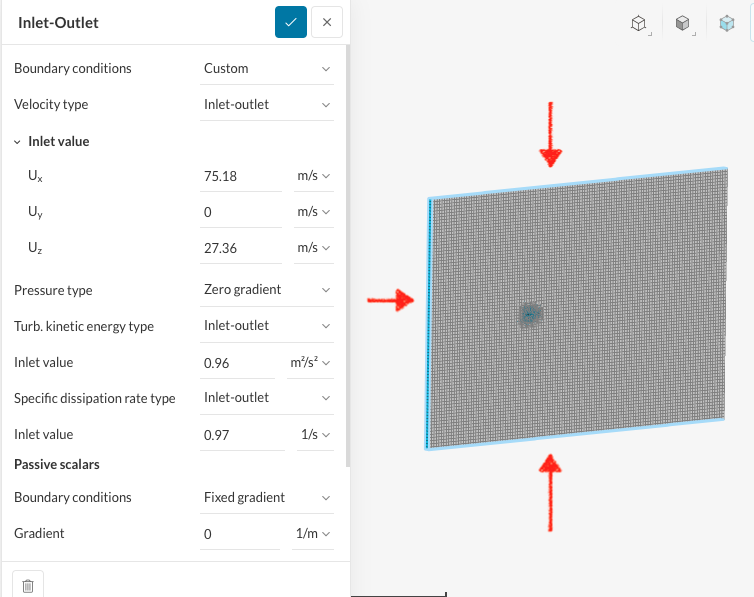
Task: Click the blue translucent cube view icon
Action: (x=726, y=23)
